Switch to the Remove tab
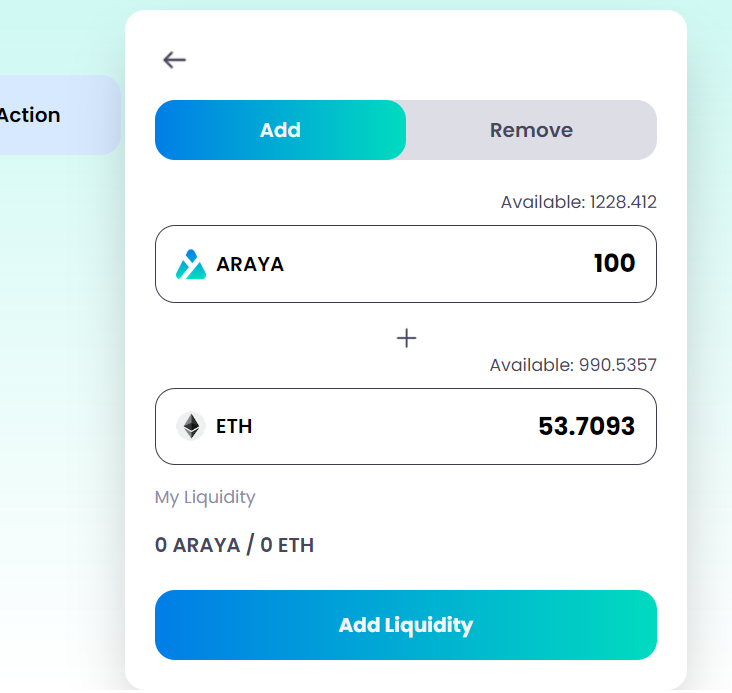Image resolution: width=732 pixels, height=693 pixels. (531, 130)
